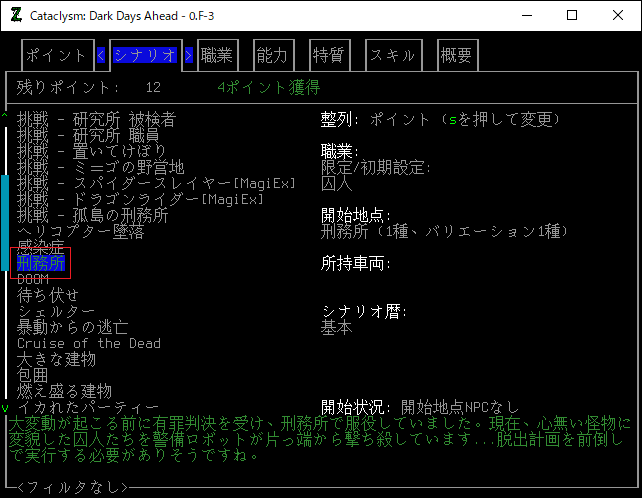This screenshot has height=498, width=642.
Task: Click the フィルタなし filter indicator
Action: 72,487
